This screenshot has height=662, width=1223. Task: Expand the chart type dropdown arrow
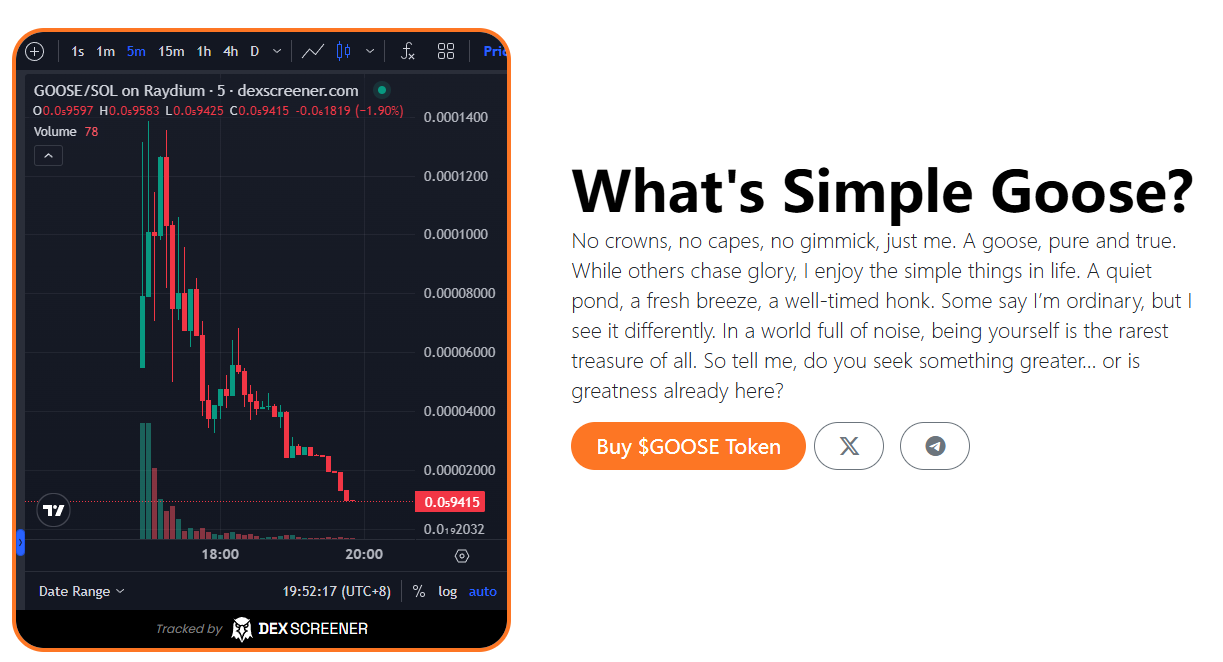[x=370, y=51]
